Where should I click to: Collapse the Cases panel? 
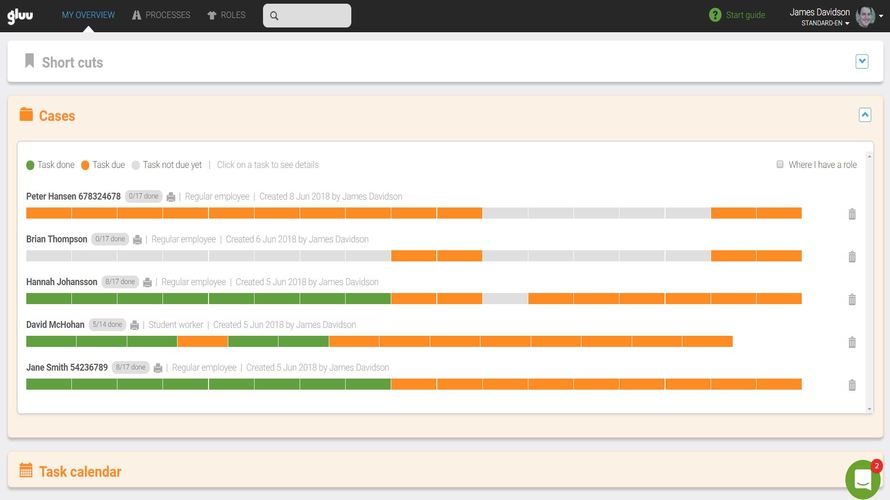point(864,115)
